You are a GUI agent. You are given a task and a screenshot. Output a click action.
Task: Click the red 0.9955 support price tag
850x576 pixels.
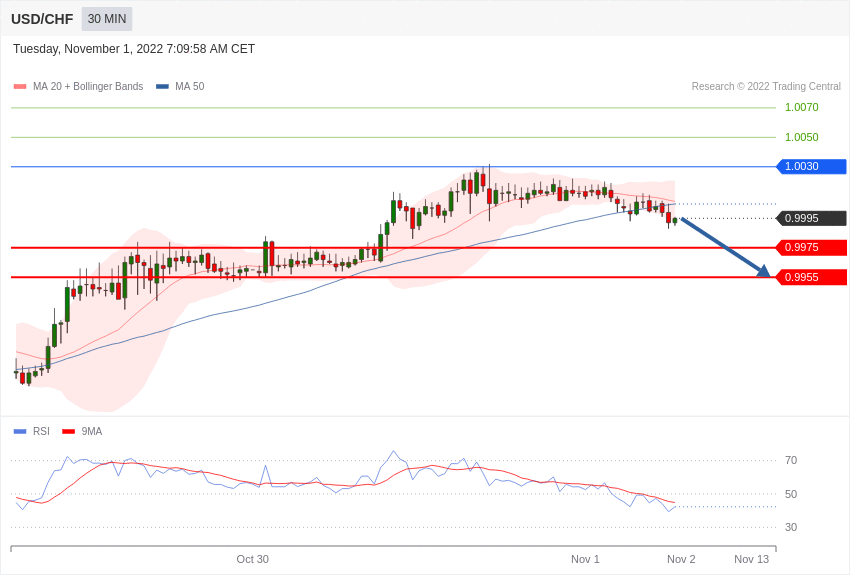(812, 277)
